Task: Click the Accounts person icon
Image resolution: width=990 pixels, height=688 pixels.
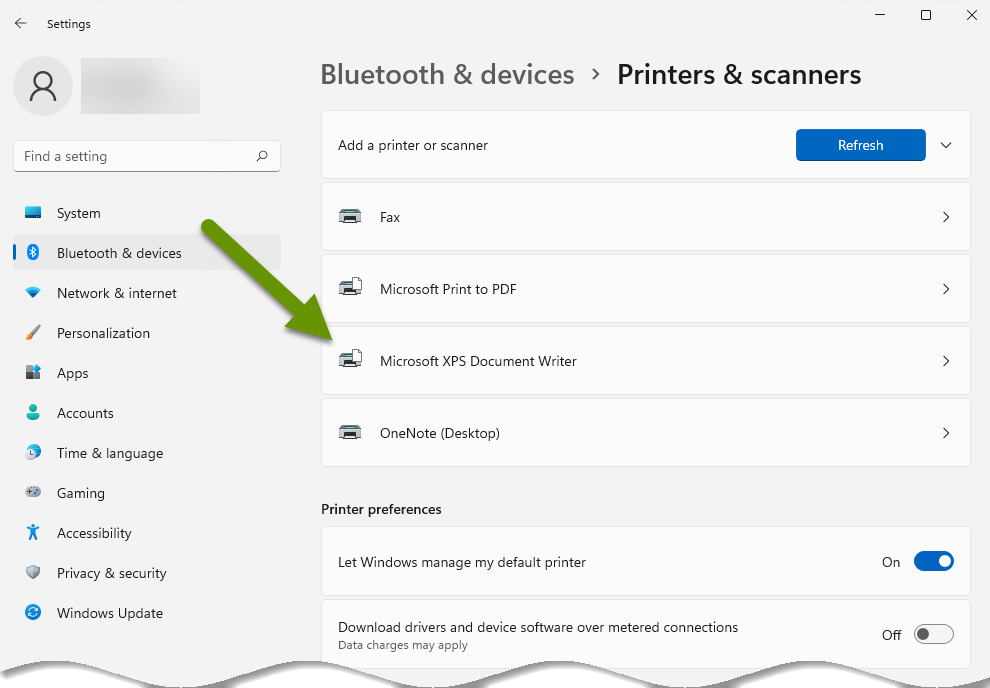Action: pyautogui.click(x=33, y=413)
